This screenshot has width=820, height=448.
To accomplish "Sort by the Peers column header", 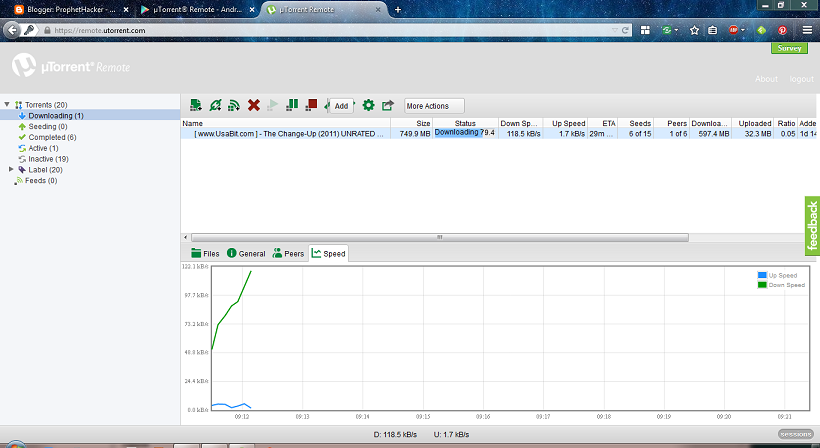I will point(671,123).
